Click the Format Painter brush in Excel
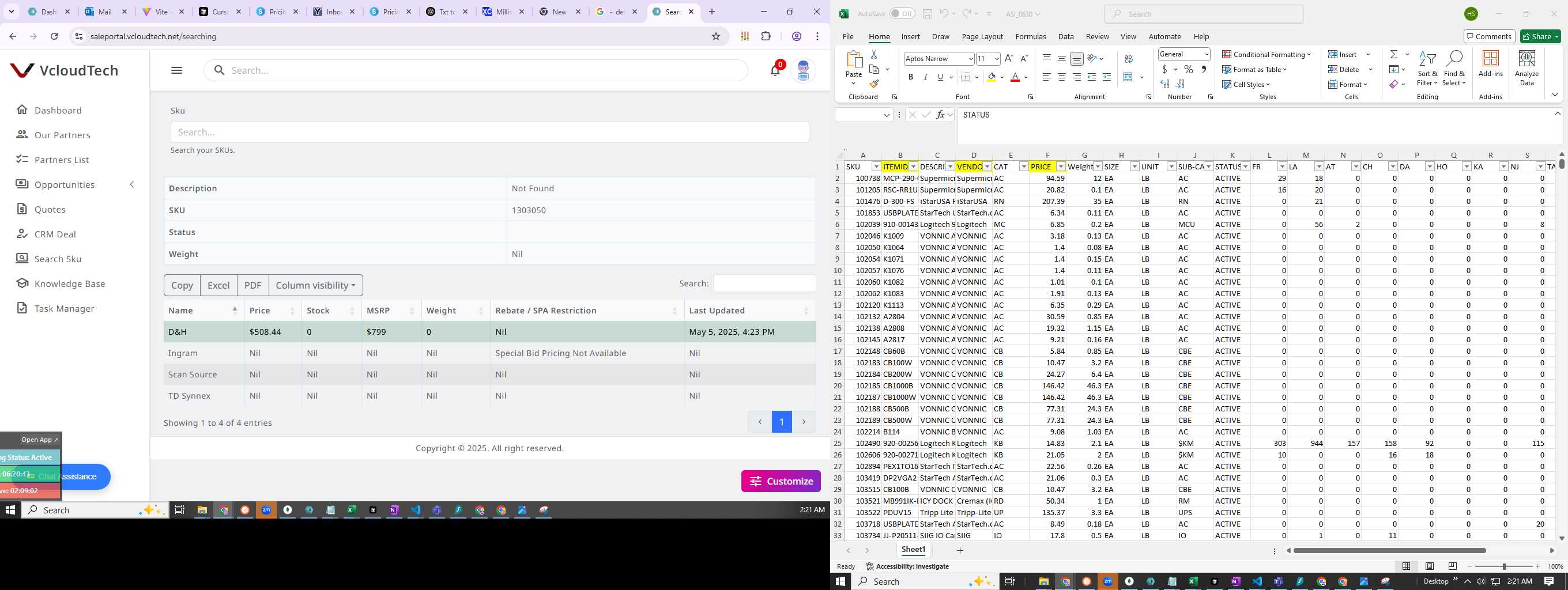The height and width of the screenshot is (590, 1568). pyautogui.click(x=874, y=84)
